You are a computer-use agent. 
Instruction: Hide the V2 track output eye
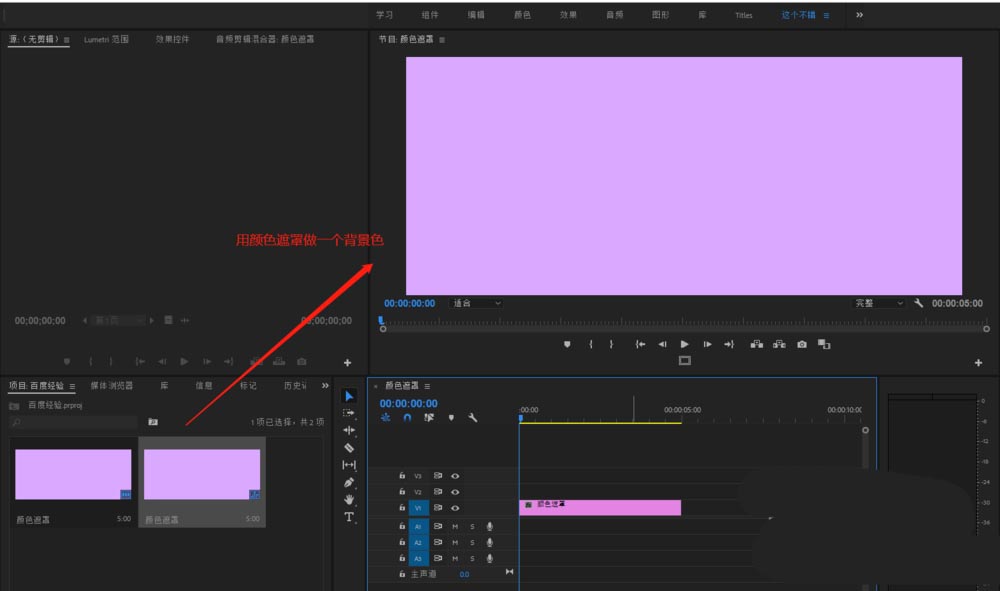(x=456, y=492)
